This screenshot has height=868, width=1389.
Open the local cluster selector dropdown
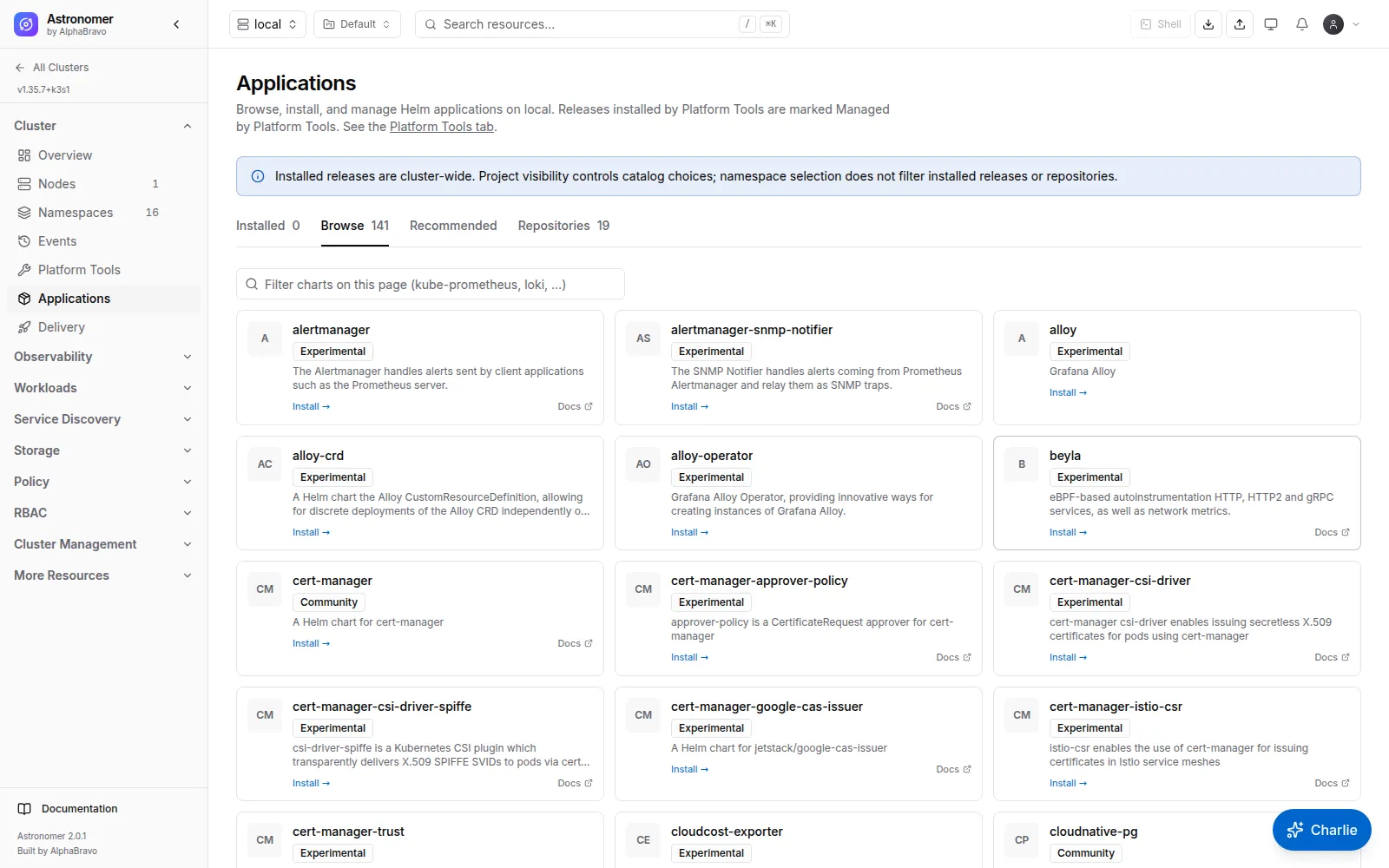(267, 24)
